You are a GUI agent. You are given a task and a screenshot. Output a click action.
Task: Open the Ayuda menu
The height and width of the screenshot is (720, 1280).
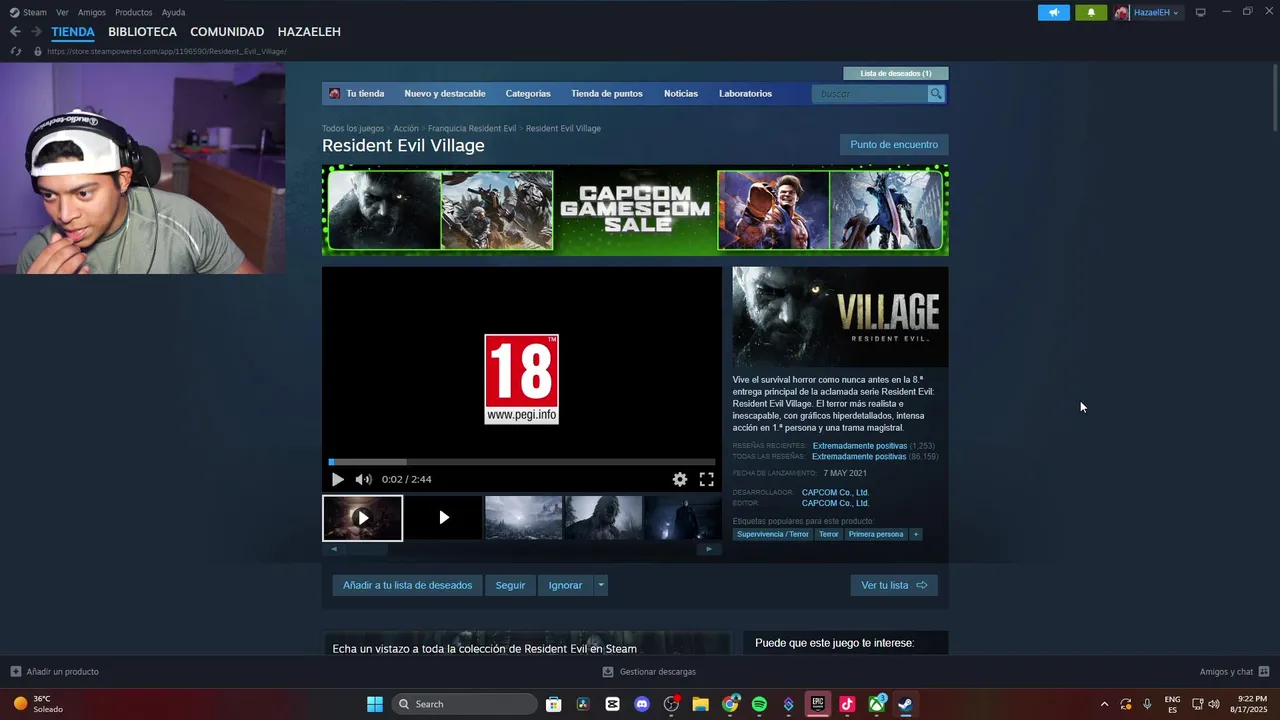174,12
